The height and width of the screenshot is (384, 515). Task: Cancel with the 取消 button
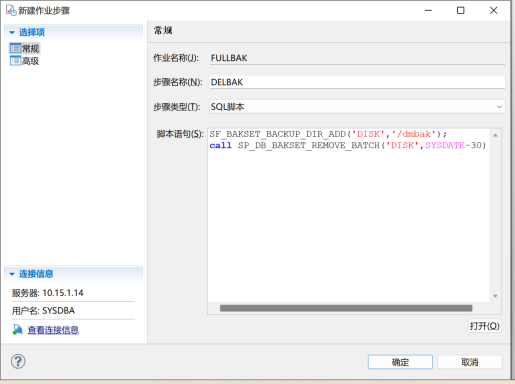tap(470, 362)
